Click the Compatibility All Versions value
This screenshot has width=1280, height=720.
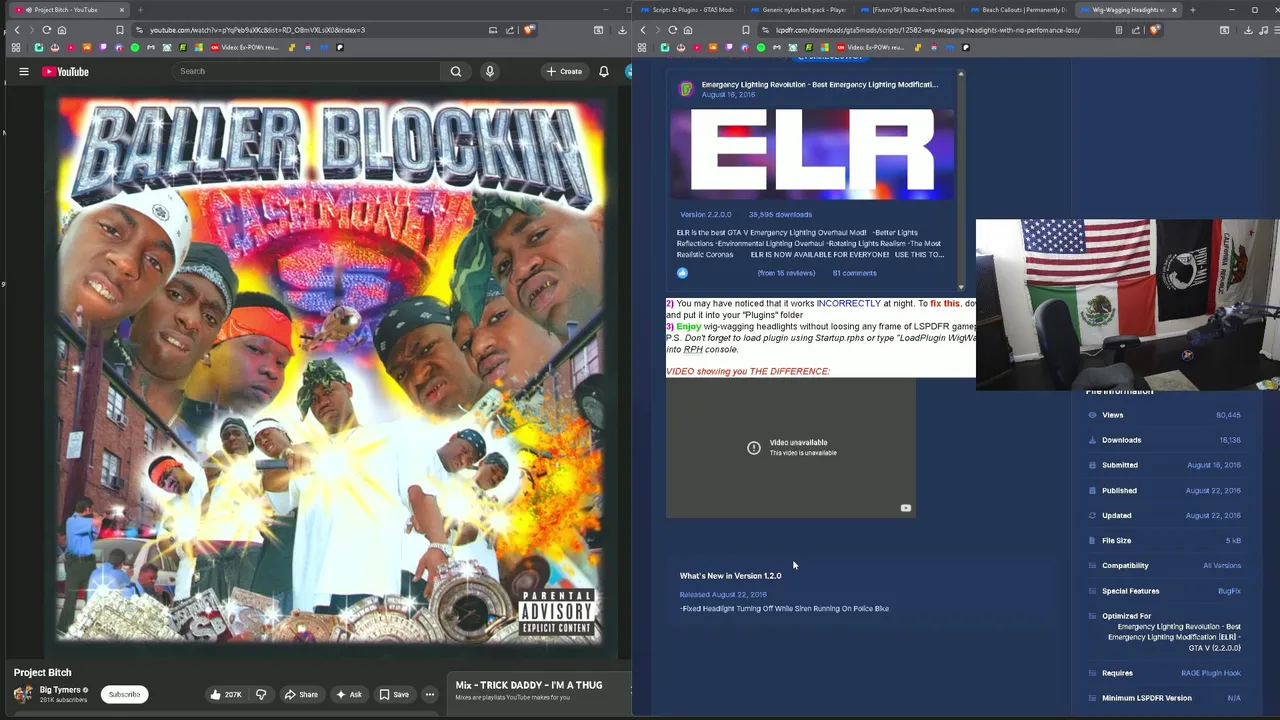pyautogui.click(x=1222, y=566)
